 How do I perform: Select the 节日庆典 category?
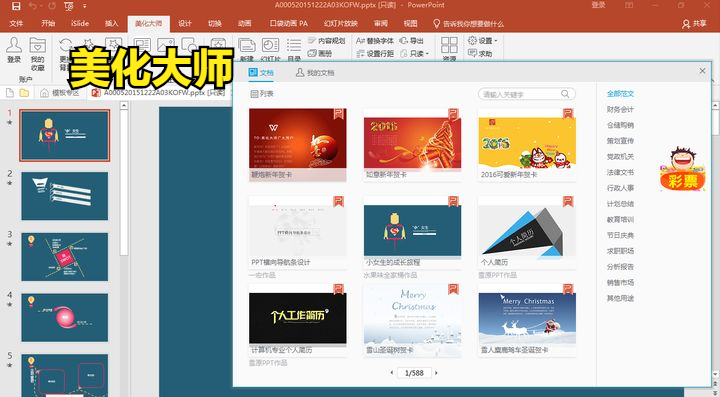(620, 235)
